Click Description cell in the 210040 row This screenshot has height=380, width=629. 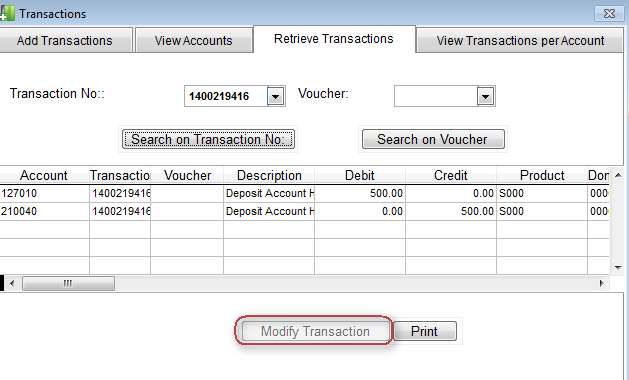[269, 211]
